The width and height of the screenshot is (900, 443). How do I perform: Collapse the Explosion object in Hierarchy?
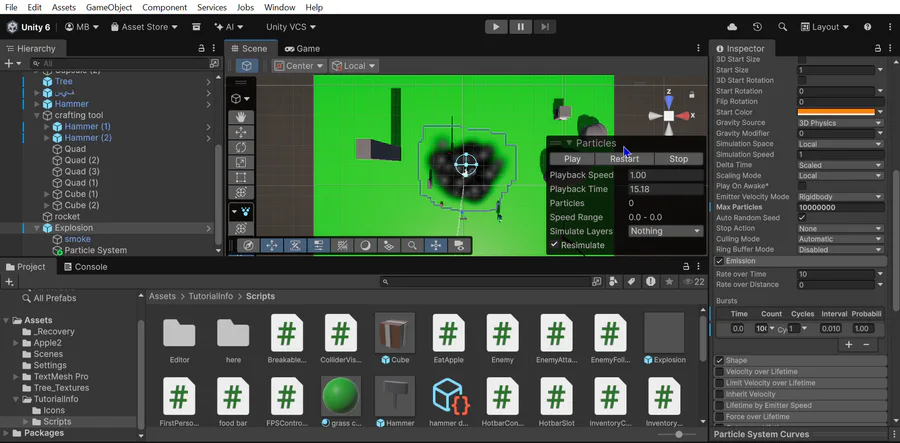pos(37,228)
